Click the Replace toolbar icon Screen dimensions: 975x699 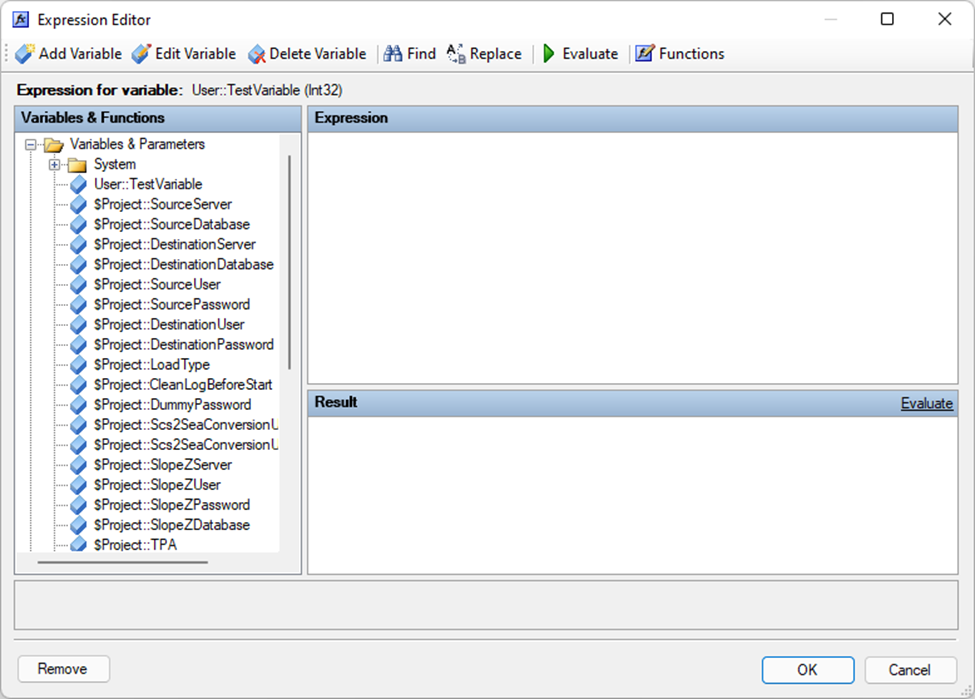coord(456,53)
